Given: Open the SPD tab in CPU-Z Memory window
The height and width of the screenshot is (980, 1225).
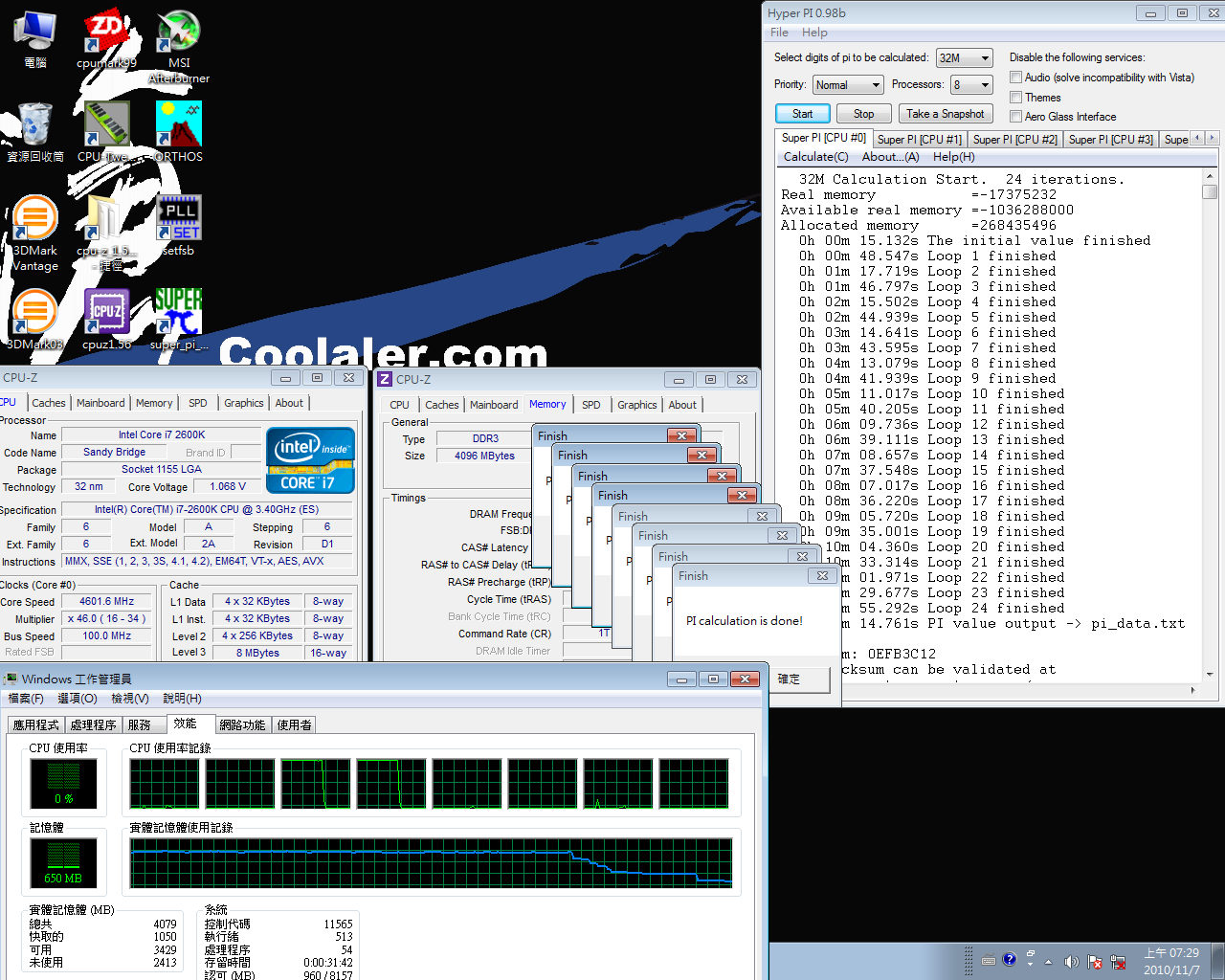Looking at the screenshot, I should [x=591, y=405].
